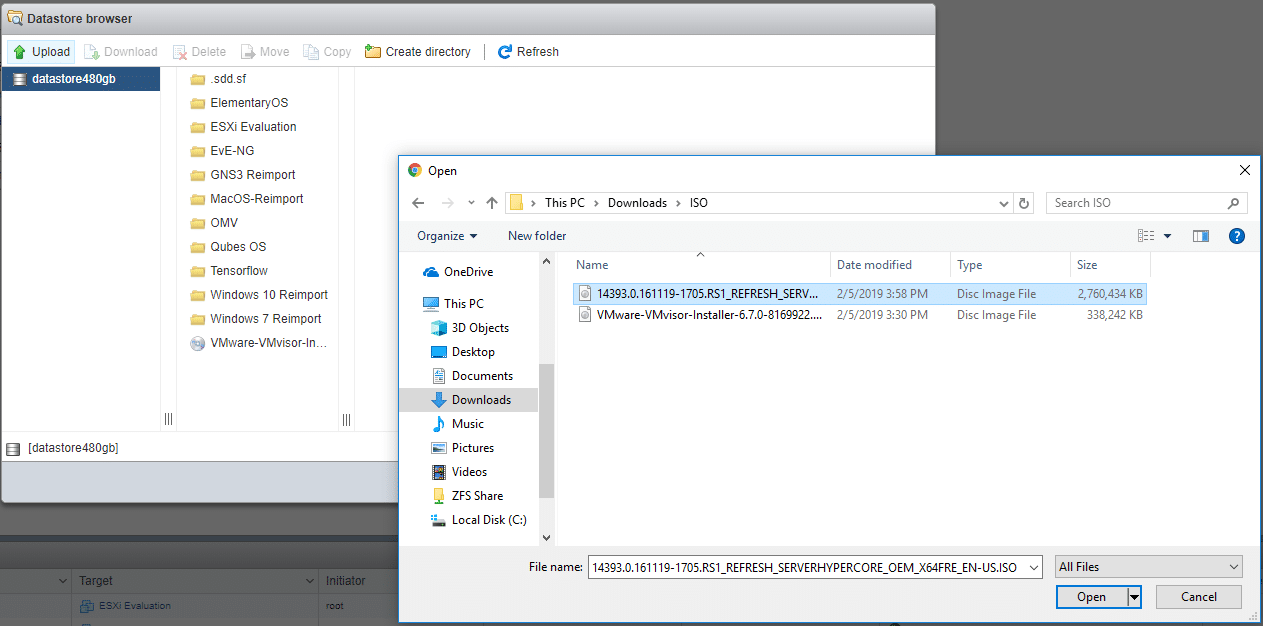The image size is (1263, 626).
Task: Open recent locations dropdown beside Forward arrow
Action: click(x=471, y=203)
